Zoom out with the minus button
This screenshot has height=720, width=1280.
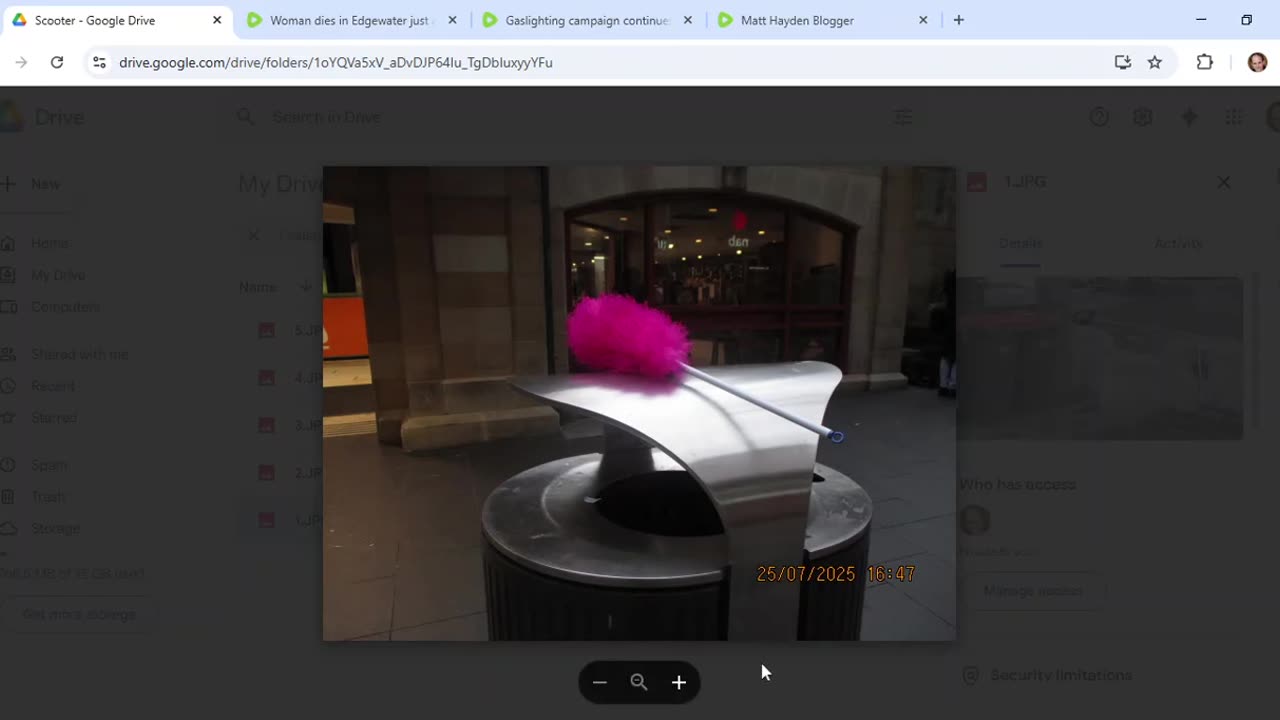tap(600, 682)
